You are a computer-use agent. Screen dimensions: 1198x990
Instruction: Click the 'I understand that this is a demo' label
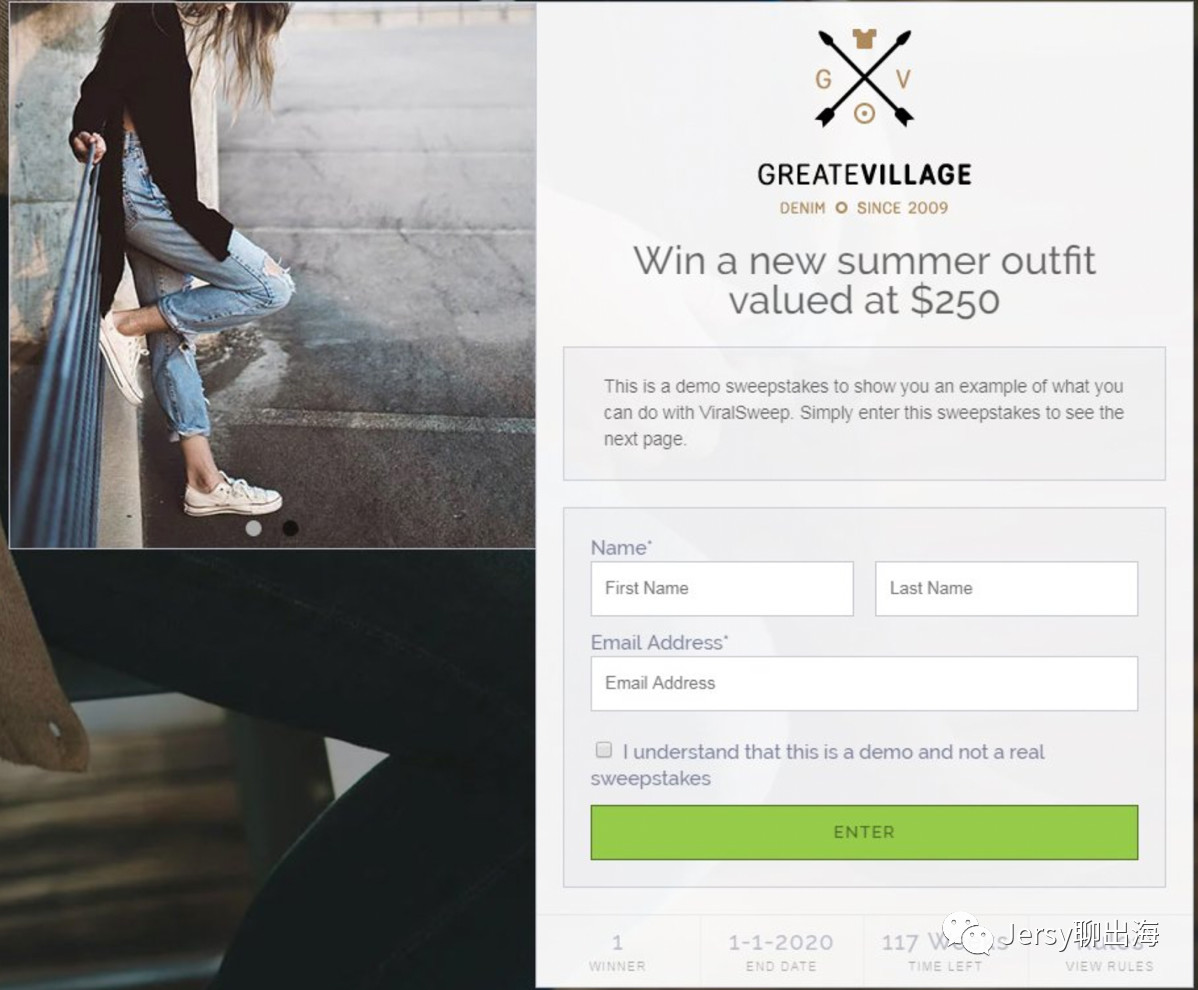[x=818, y=765]
